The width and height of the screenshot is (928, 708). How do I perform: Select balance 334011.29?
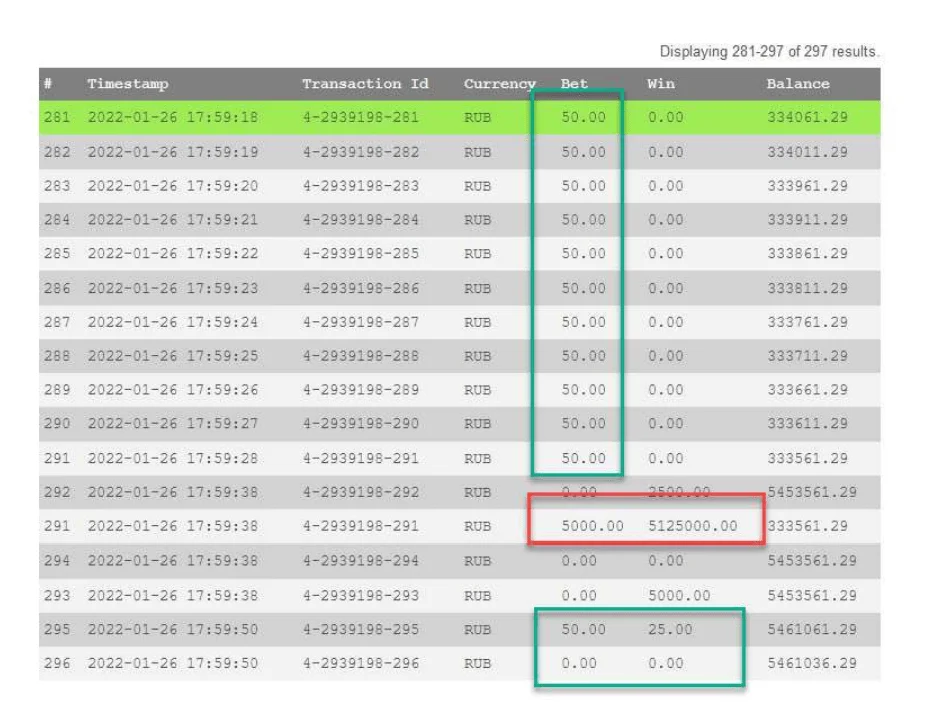click(807, 152)
